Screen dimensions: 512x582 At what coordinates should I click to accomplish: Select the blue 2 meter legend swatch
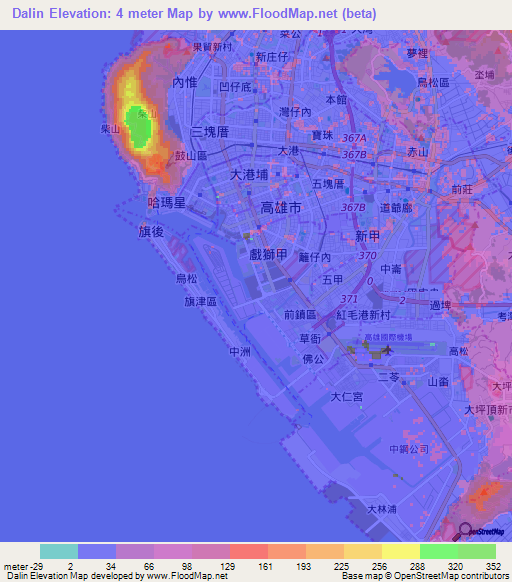click(97, 551)
